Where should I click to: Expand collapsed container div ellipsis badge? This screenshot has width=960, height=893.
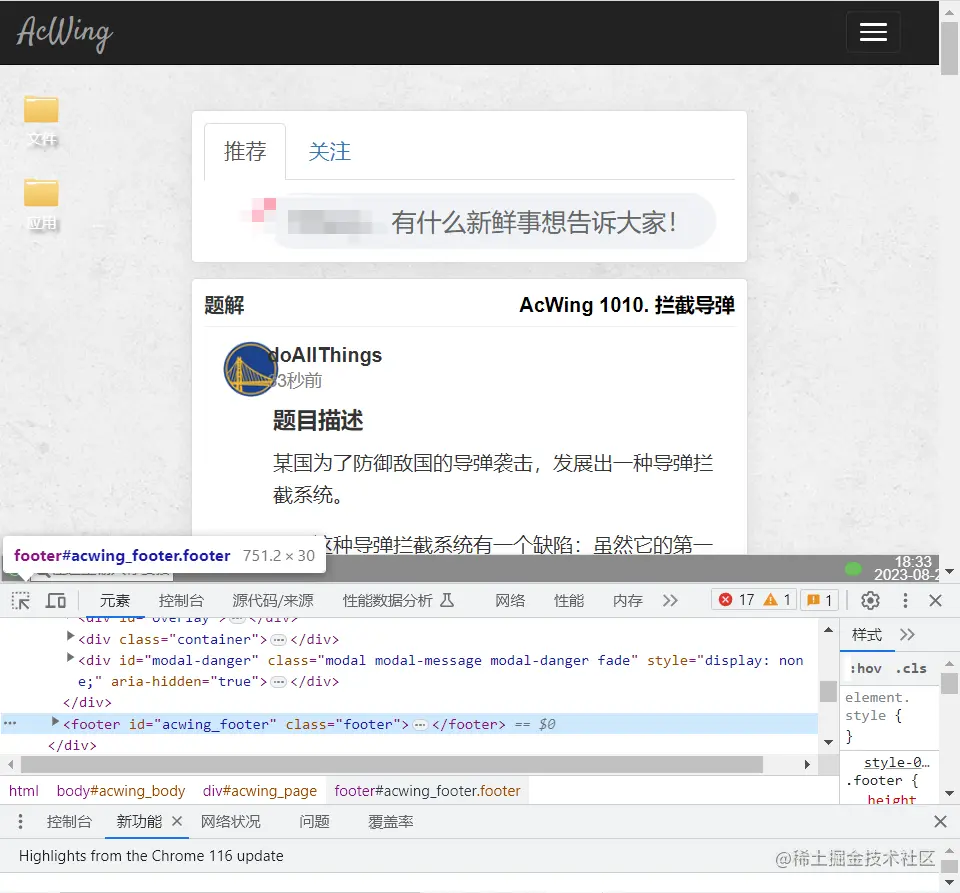click(x=279, y=640)
